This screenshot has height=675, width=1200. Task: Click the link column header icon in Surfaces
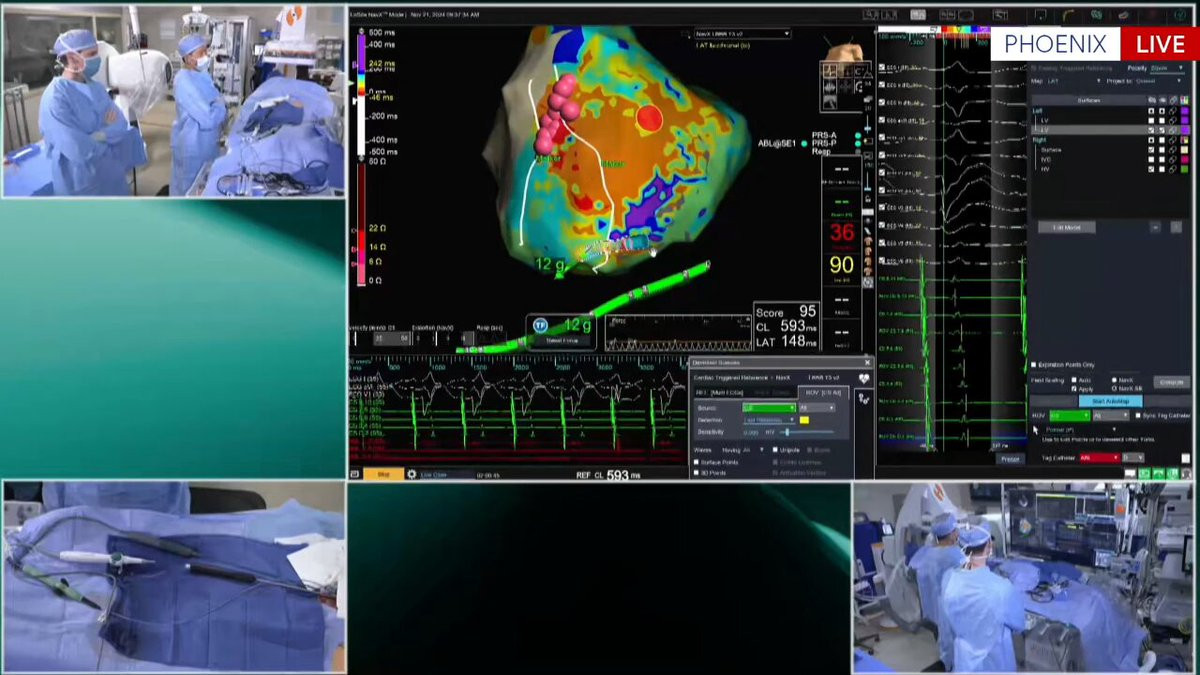pos(1173,100)
